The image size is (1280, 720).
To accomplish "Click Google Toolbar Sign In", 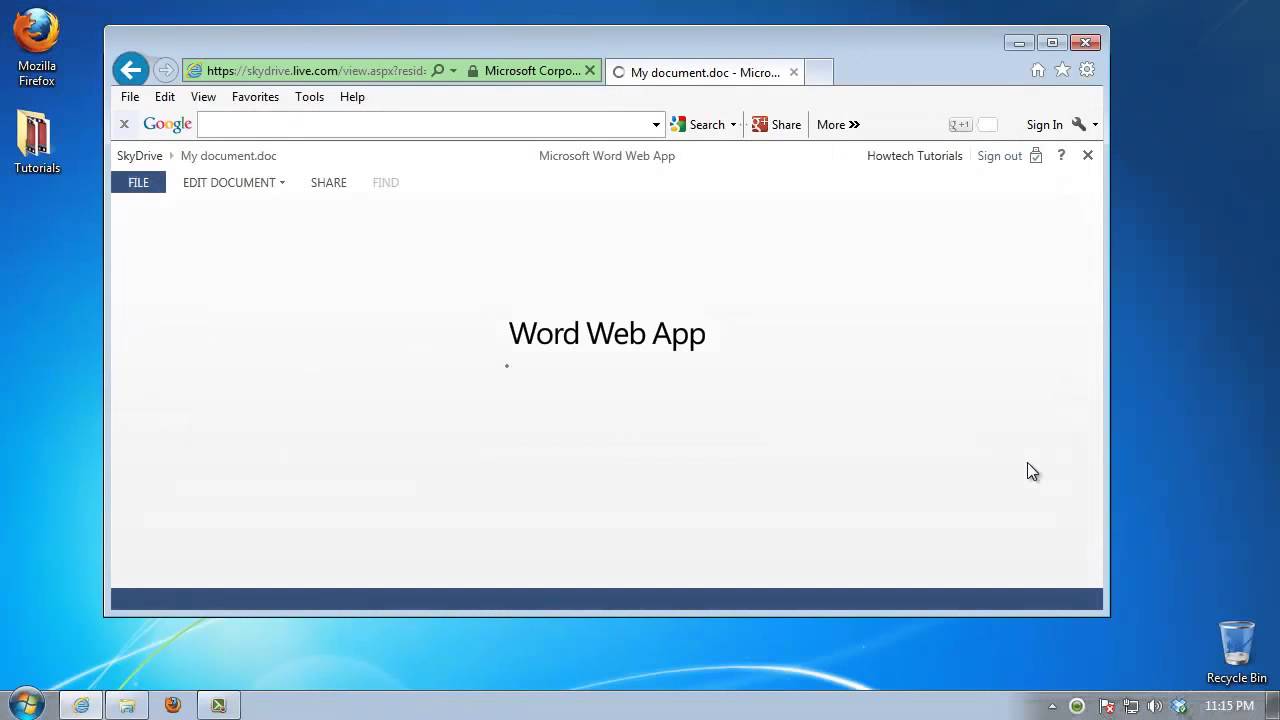I will (1044, 125).
